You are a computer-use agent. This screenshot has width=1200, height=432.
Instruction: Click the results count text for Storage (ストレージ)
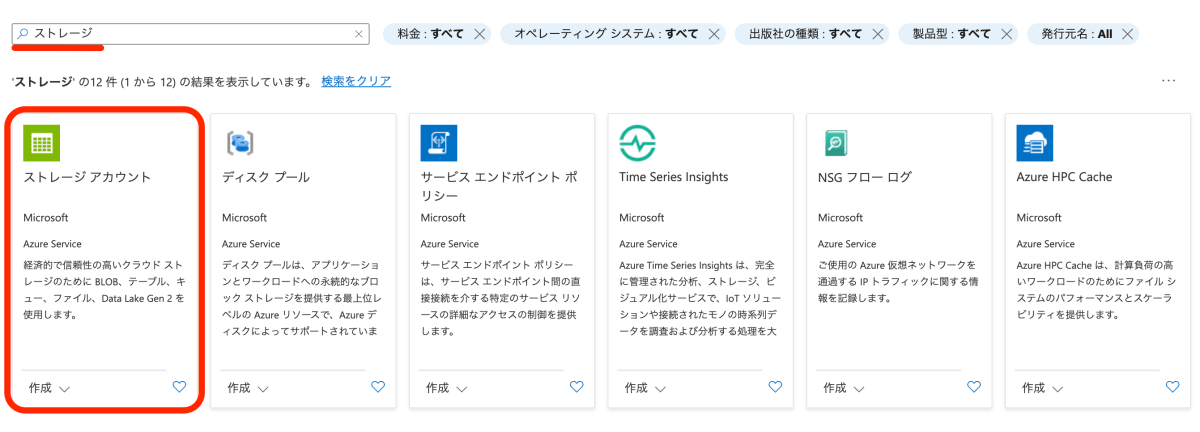pos(162,81)
